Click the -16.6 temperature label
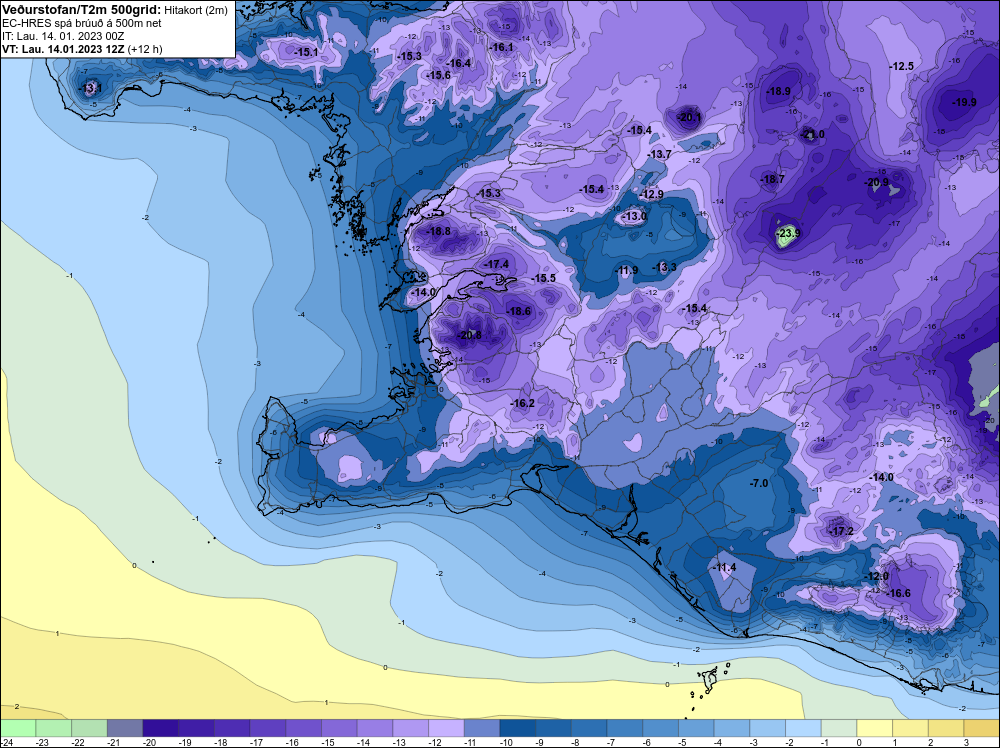Screen dimensions: 1000x748 [899, 593]
